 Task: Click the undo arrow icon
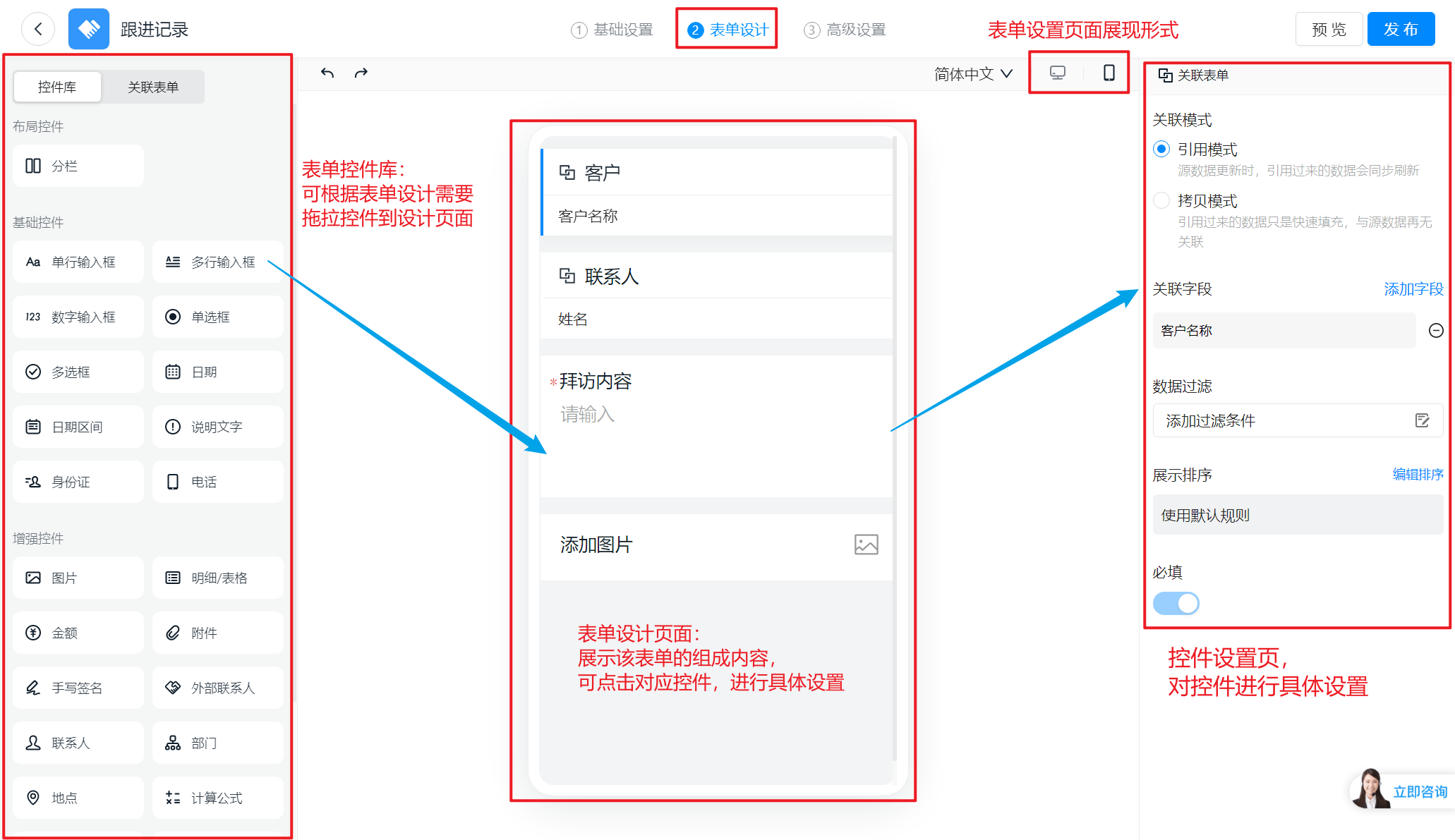327,73
